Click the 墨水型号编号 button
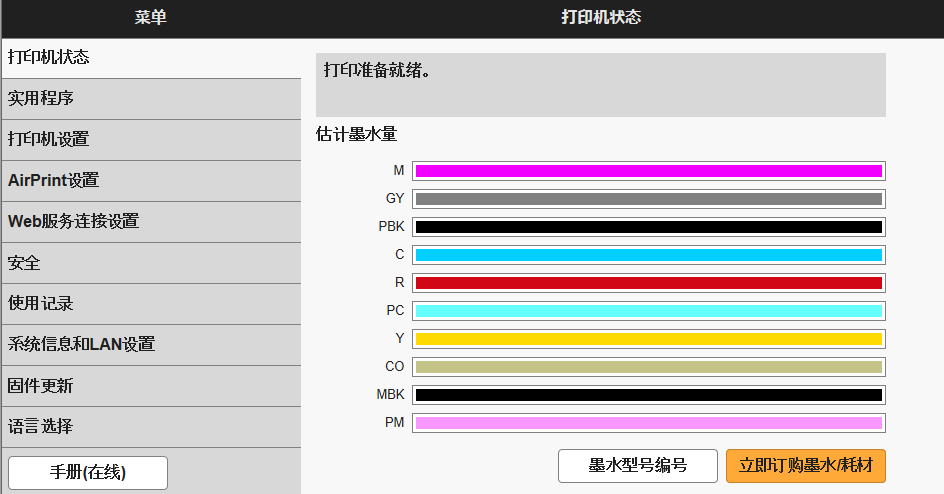The image size is (944, 494). pyautogui.click(x=637, y=466)
